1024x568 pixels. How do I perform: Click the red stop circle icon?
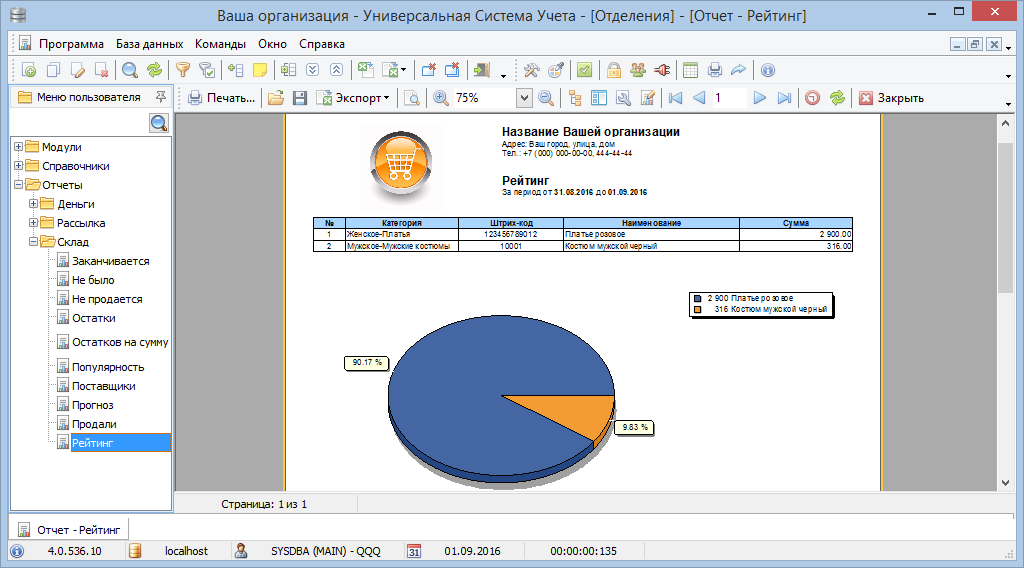click(812, 98)
